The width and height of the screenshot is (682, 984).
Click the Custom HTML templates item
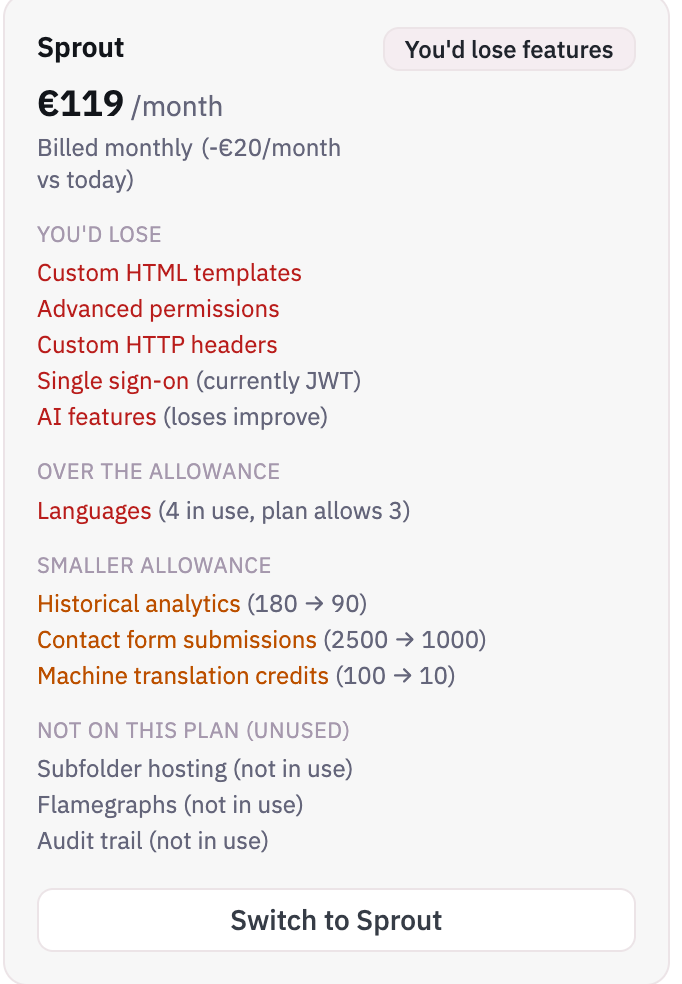(x=169, y=273)
